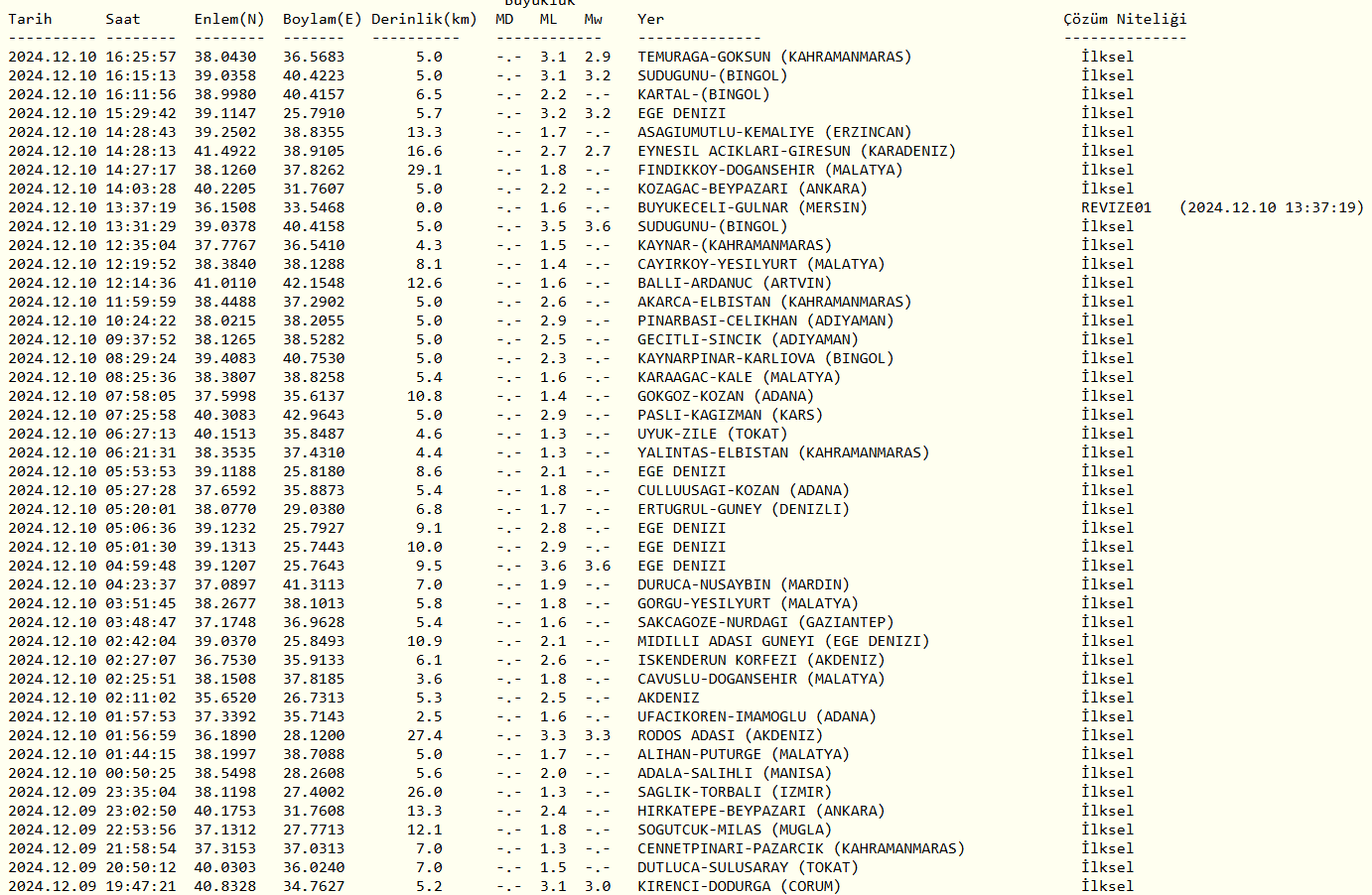Select 'PINARBASI-CELIKHAN (ADIYAMAN)' location
1372x895 pixels.
click(x=765, y=320)
